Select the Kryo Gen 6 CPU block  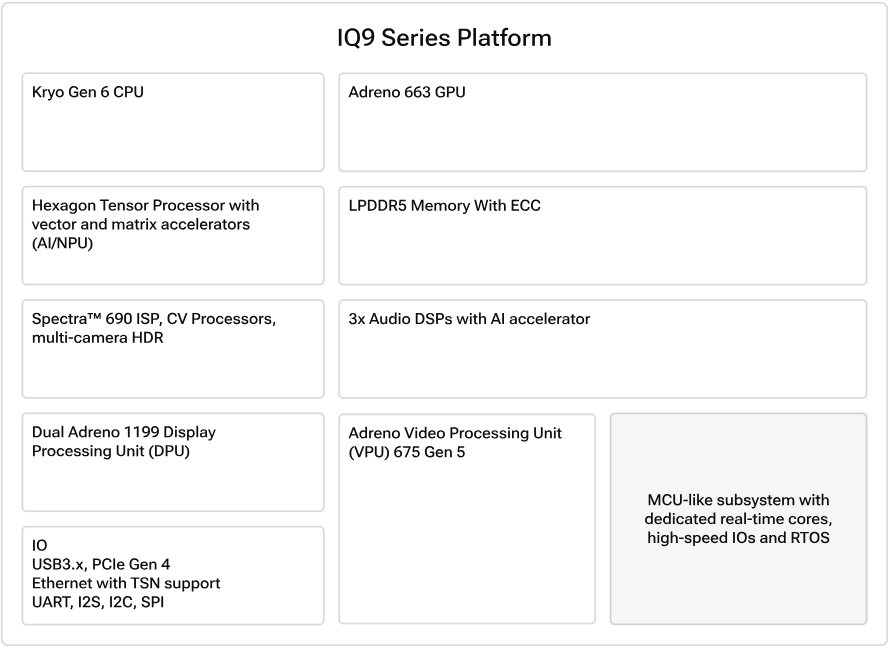[173, 122]
